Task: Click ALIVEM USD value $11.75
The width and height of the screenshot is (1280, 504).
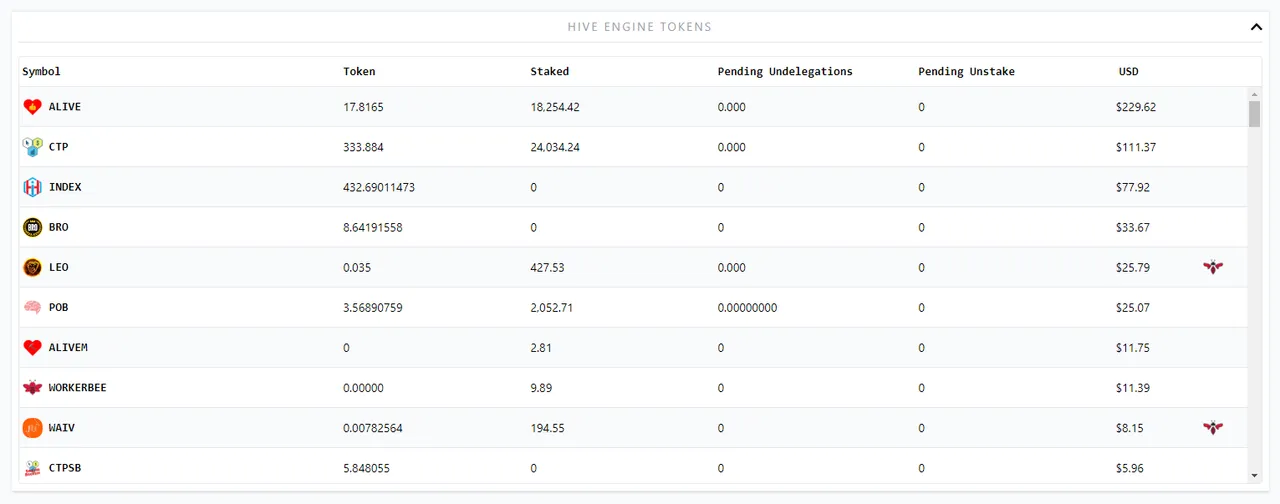Action: 1133,347
